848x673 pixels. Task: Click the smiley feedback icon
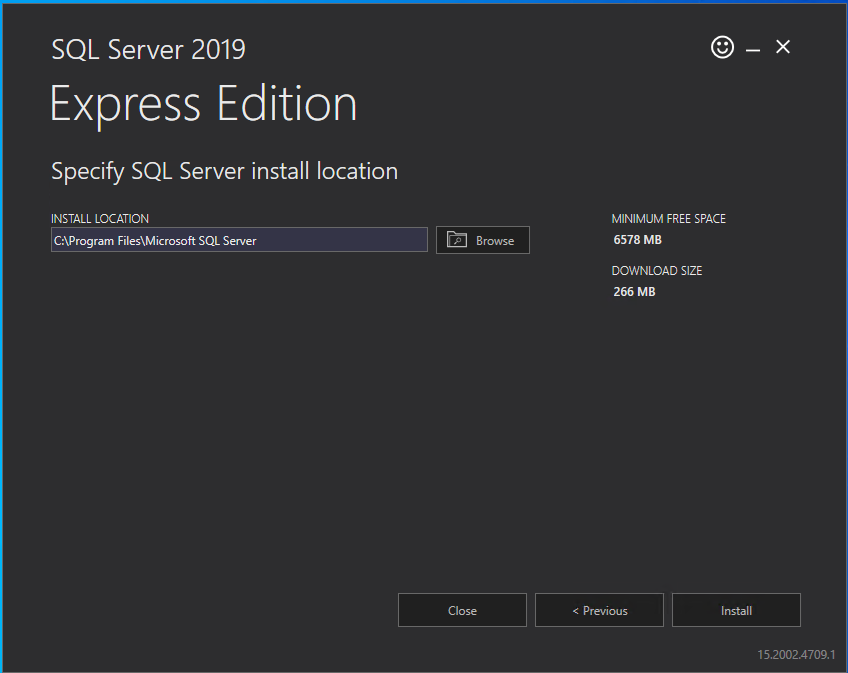click(722, 47)
